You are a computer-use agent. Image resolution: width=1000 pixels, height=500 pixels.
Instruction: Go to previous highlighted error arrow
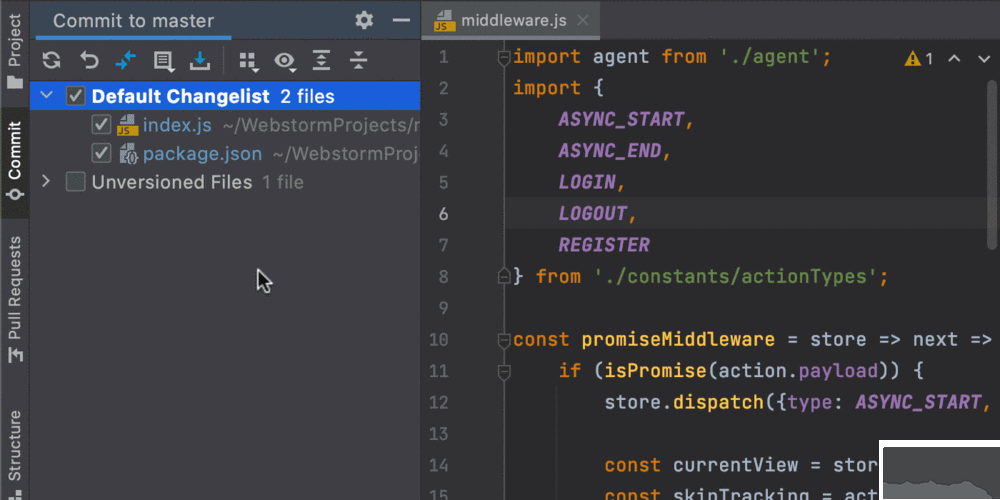[954, 59]
